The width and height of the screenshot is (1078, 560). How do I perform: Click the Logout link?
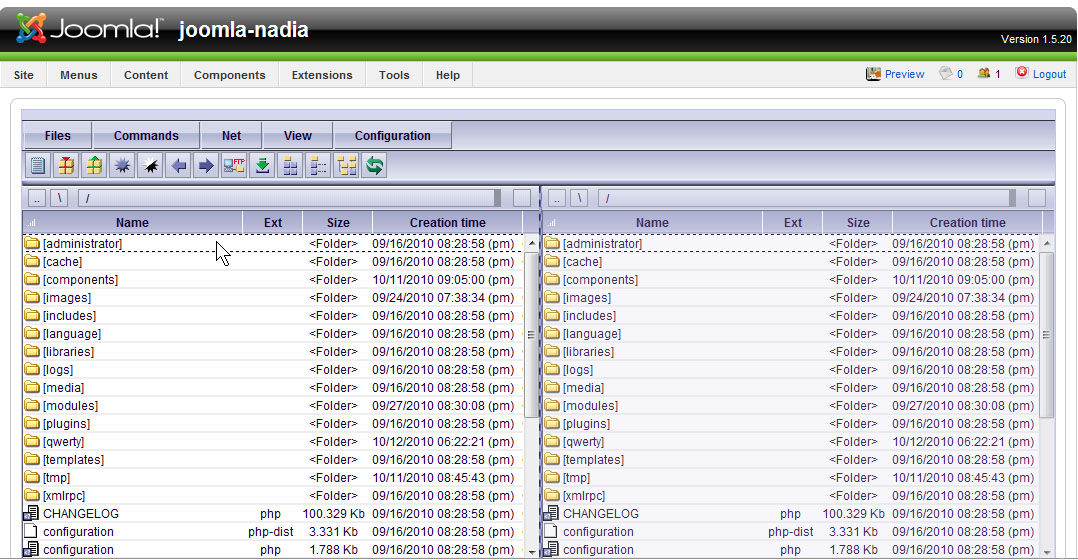click(1049, 74)
